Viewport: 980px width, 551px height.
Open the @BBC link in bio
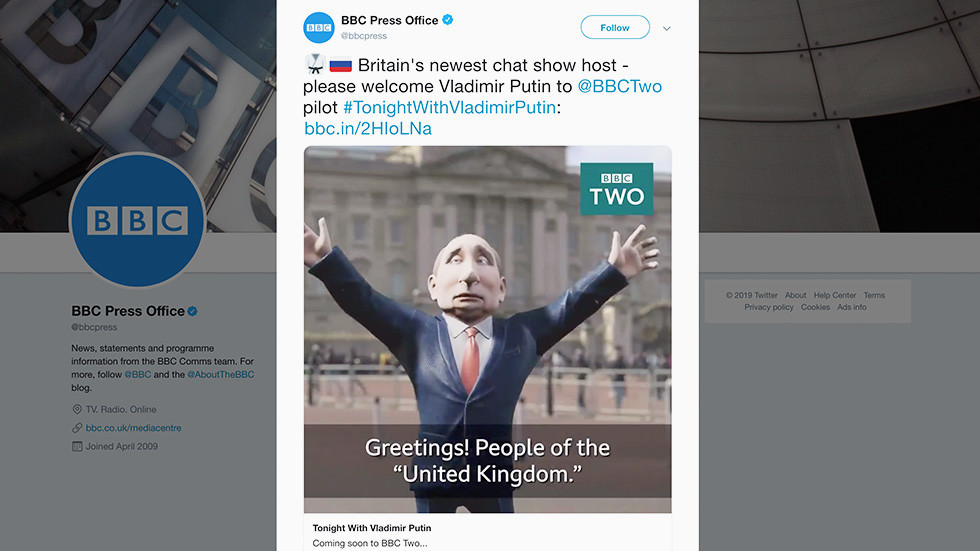[138, 374]
